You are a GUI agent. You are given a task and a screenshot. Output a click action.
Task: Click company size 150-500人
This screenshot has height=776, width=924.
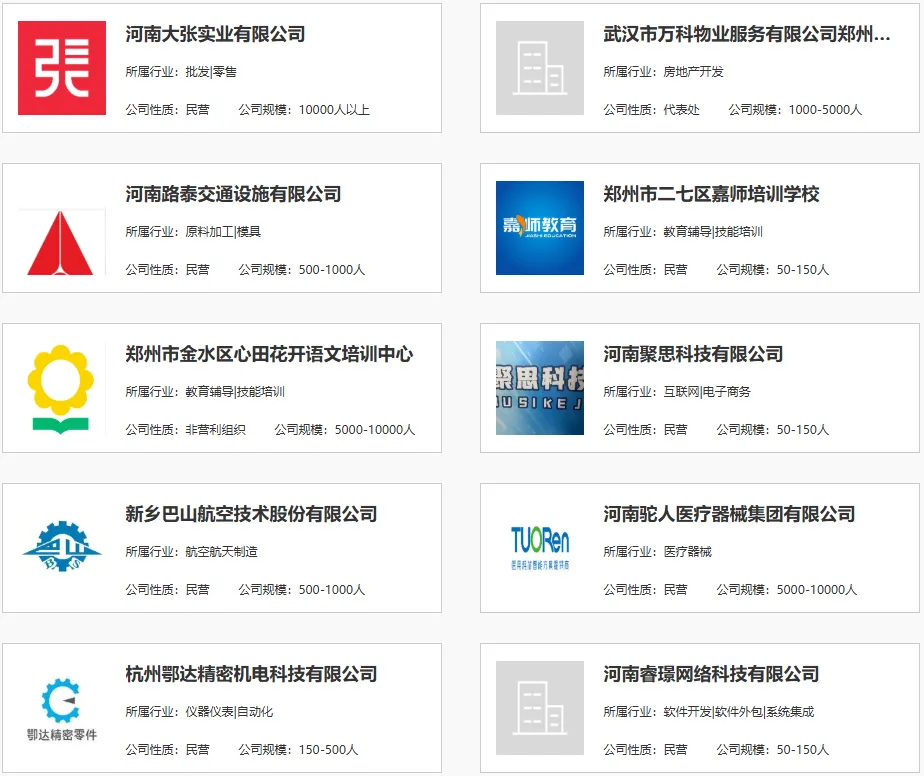(328, 749)
